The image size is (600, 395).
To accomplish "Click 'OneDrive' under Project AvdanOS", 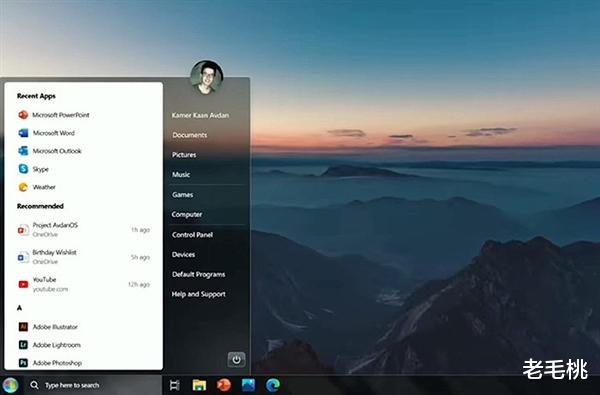I will pos(45,235).
